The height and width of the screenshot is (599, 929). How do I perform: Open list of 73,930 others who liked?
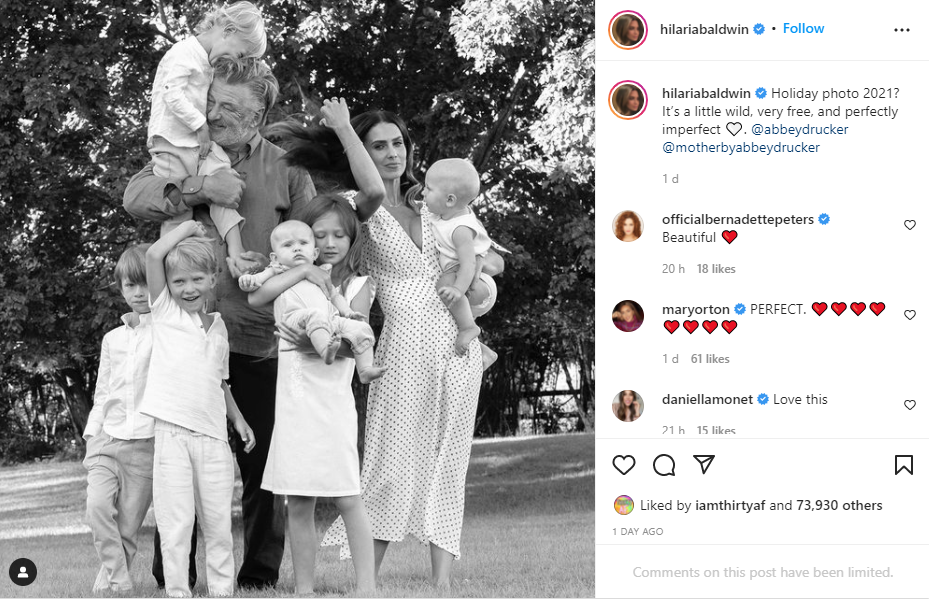tap(839, 505)
